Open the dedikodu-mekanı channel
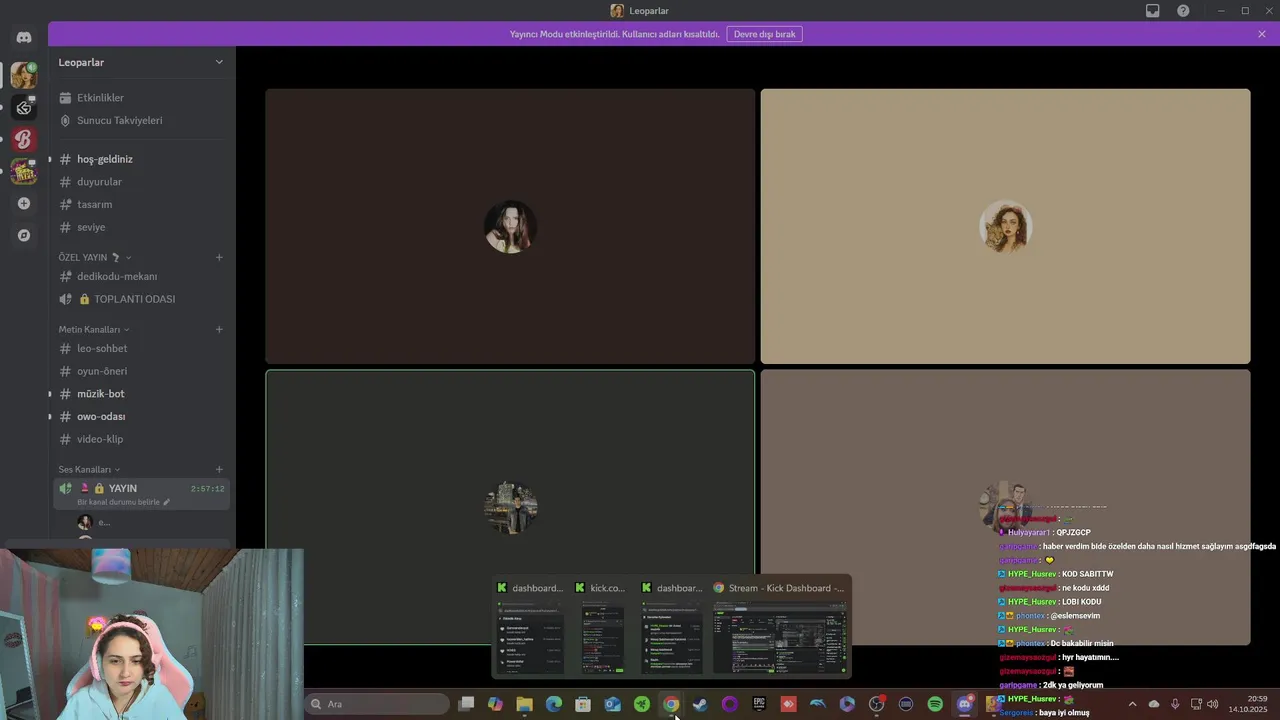 [x=141, y=276]
